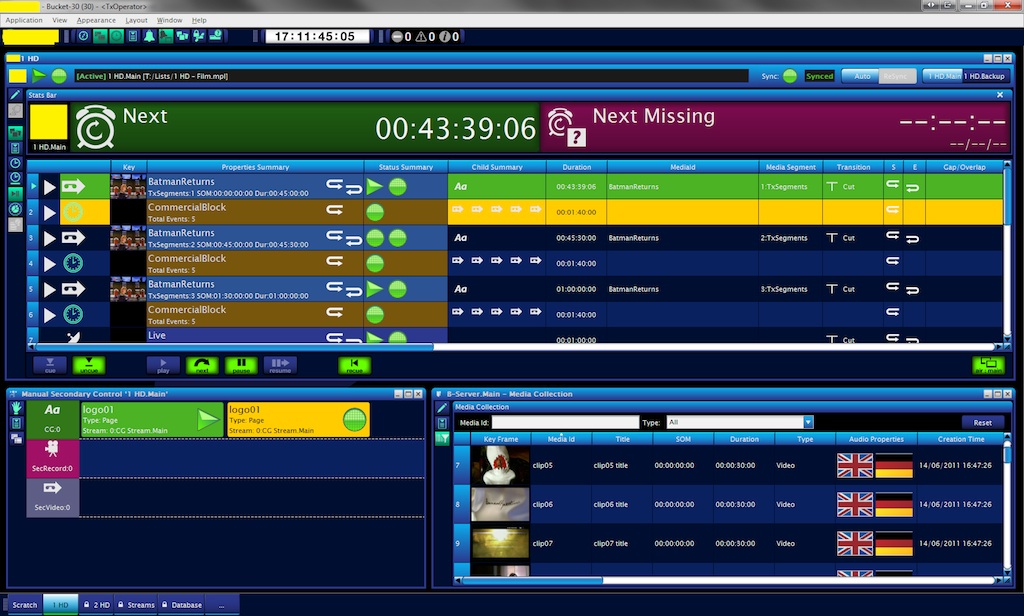1024x616 pixels.
Task: Open the Type dropdown in Media Collection
Action: coord(808,422)
